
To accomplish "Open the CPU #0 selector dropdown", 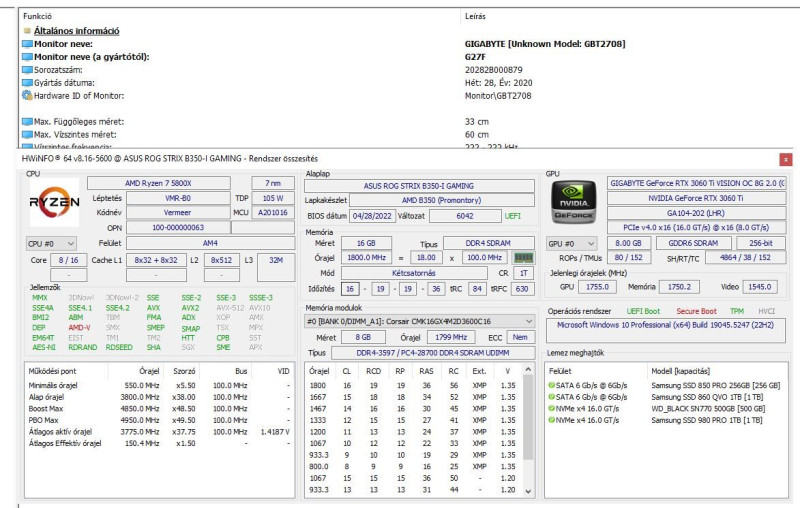I will click(x=51, y=244).
